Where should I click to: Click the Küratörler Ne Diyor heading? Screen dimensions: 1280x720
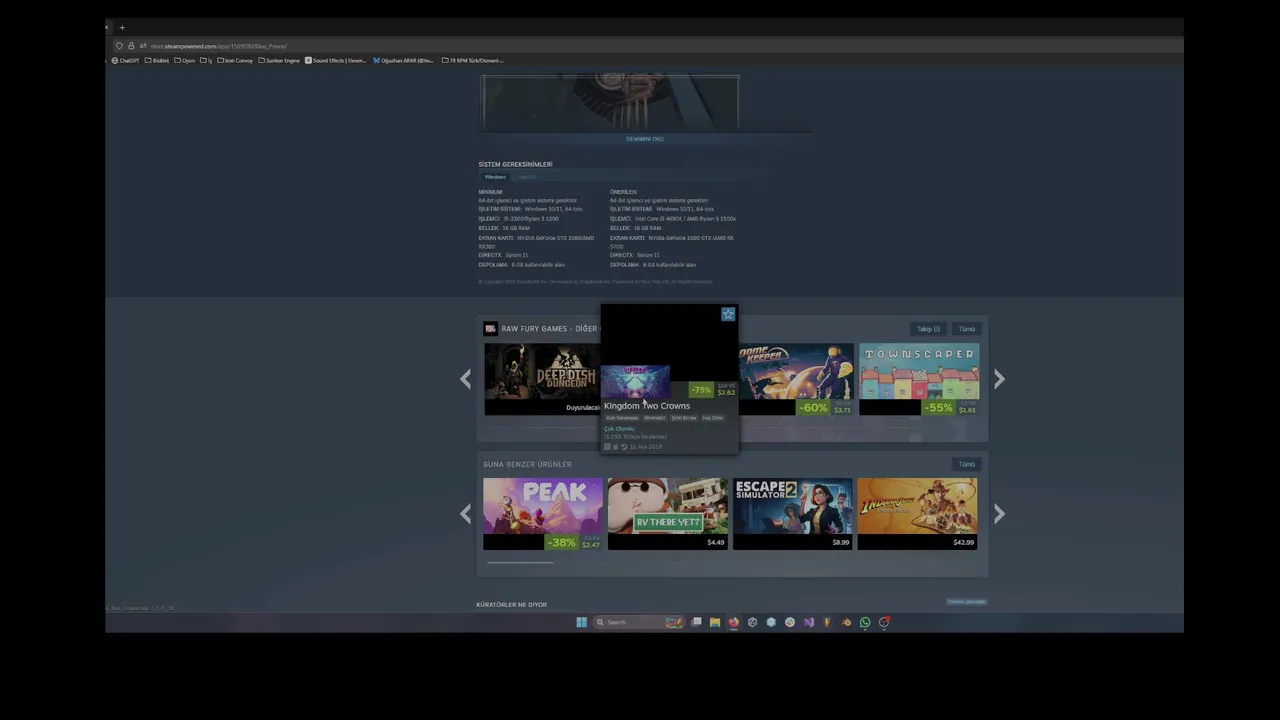(511, 605)
